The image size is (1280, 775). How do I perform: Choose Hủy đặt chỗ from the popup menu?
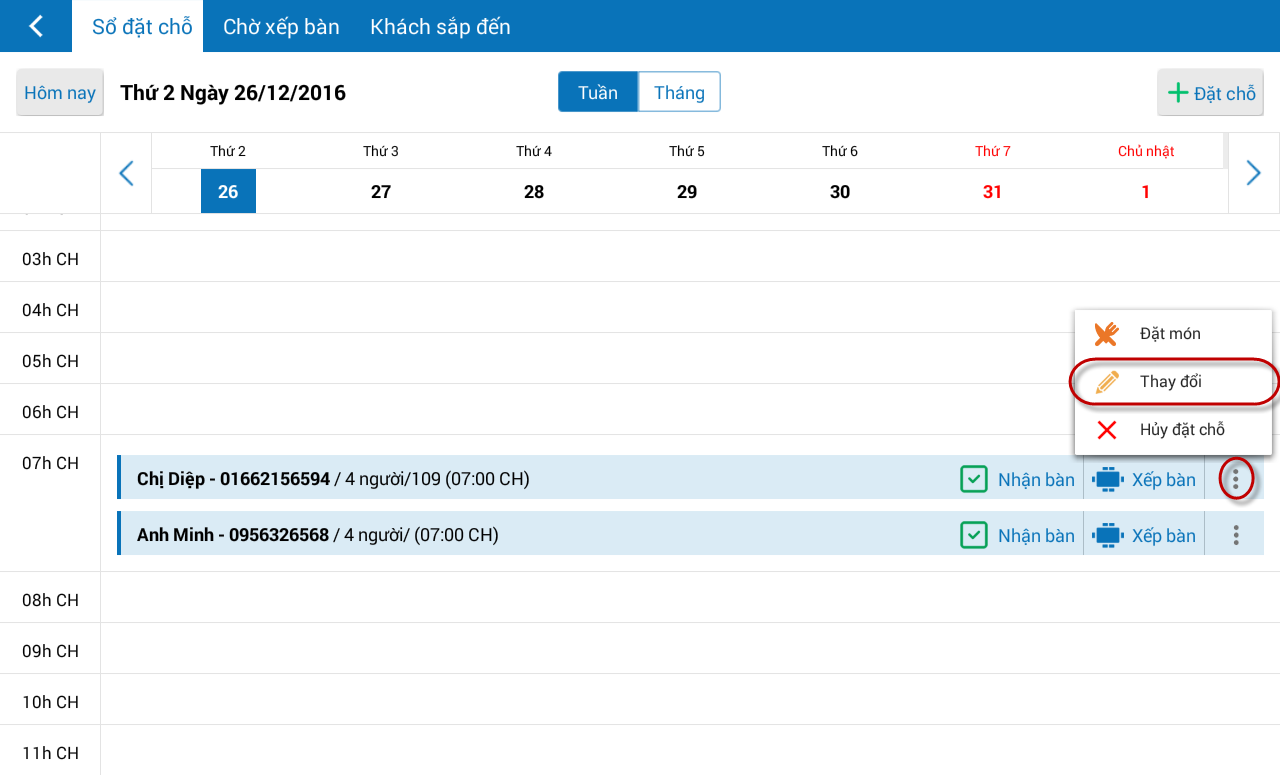(x=1173, y=430)
